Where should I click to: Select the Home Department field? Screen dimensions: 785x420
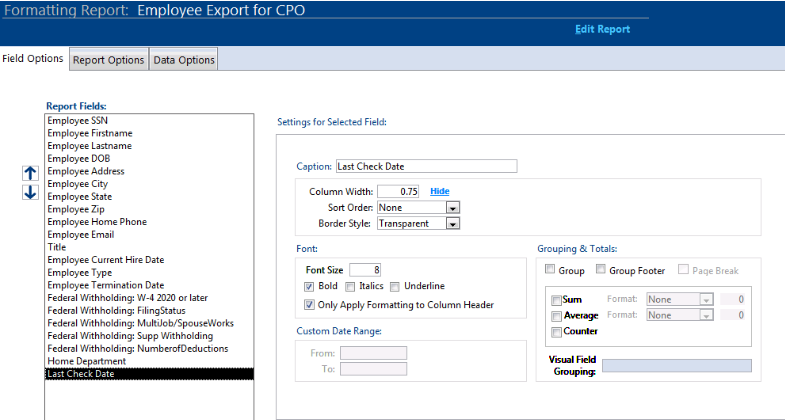coord(149,361)
